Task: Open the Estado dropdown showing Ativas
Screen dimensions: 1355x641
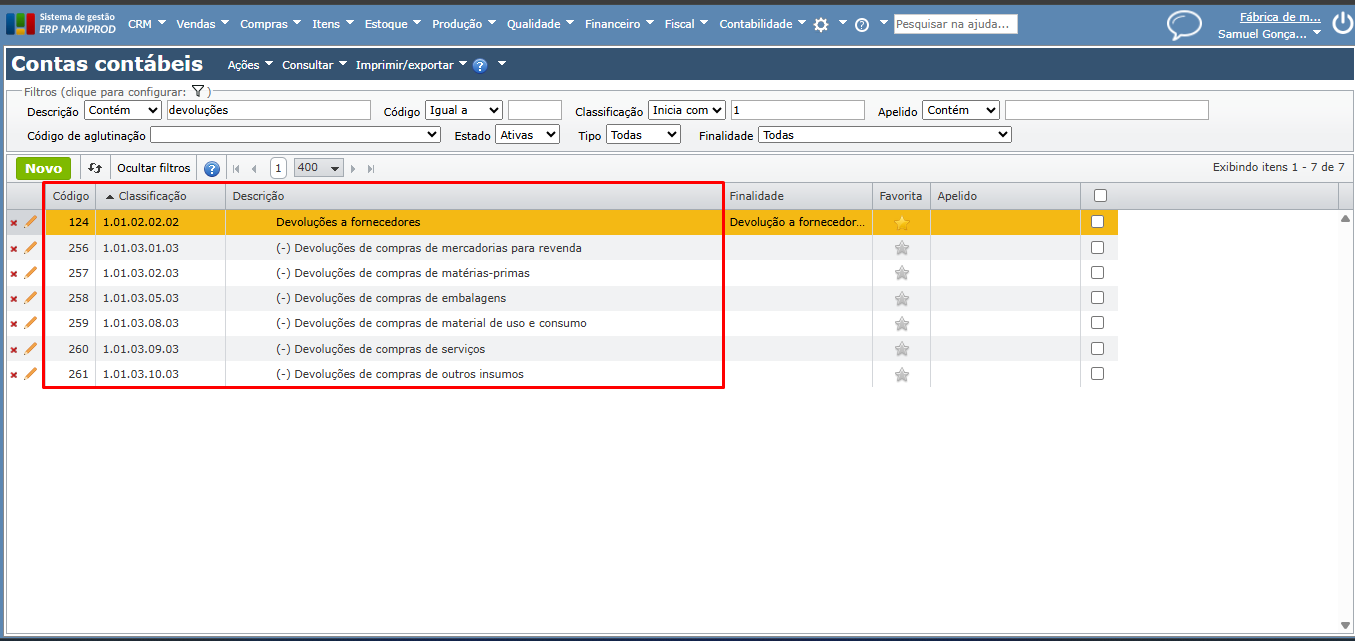Action: [x=527, y=134]
